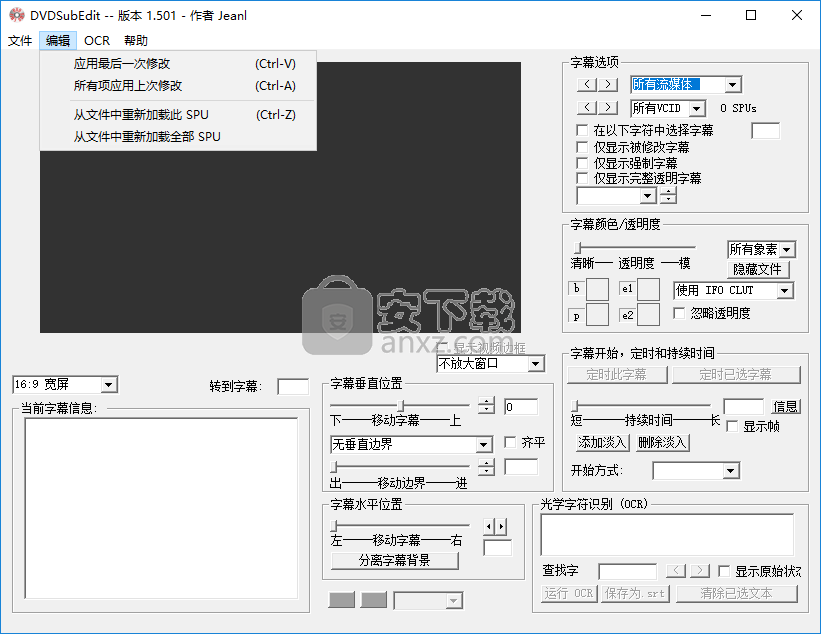This screenshot has width=821, height=634.
Task: Open the 使用 IFO CLUT dropdown
Action: click(784, 291)
